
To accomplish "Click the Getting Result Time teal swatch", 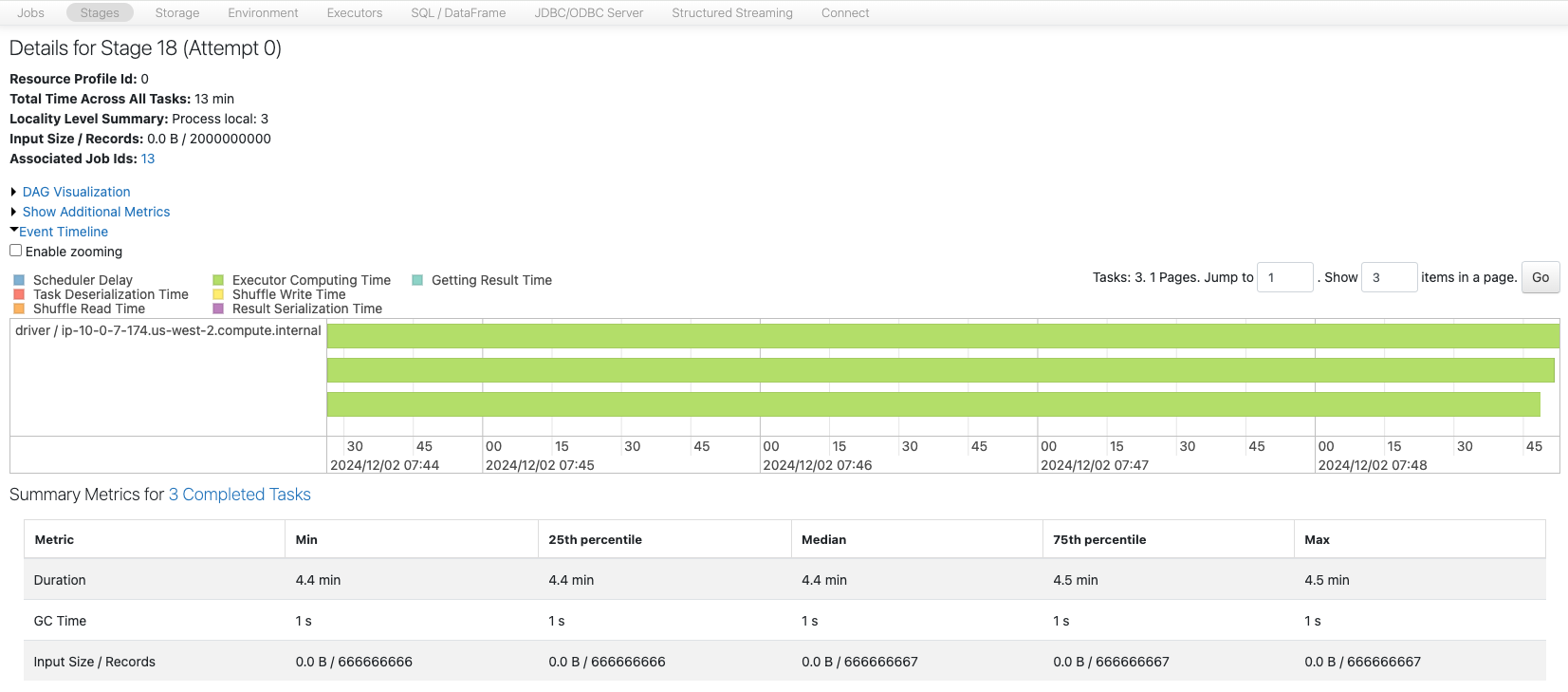I will [417, 280].
